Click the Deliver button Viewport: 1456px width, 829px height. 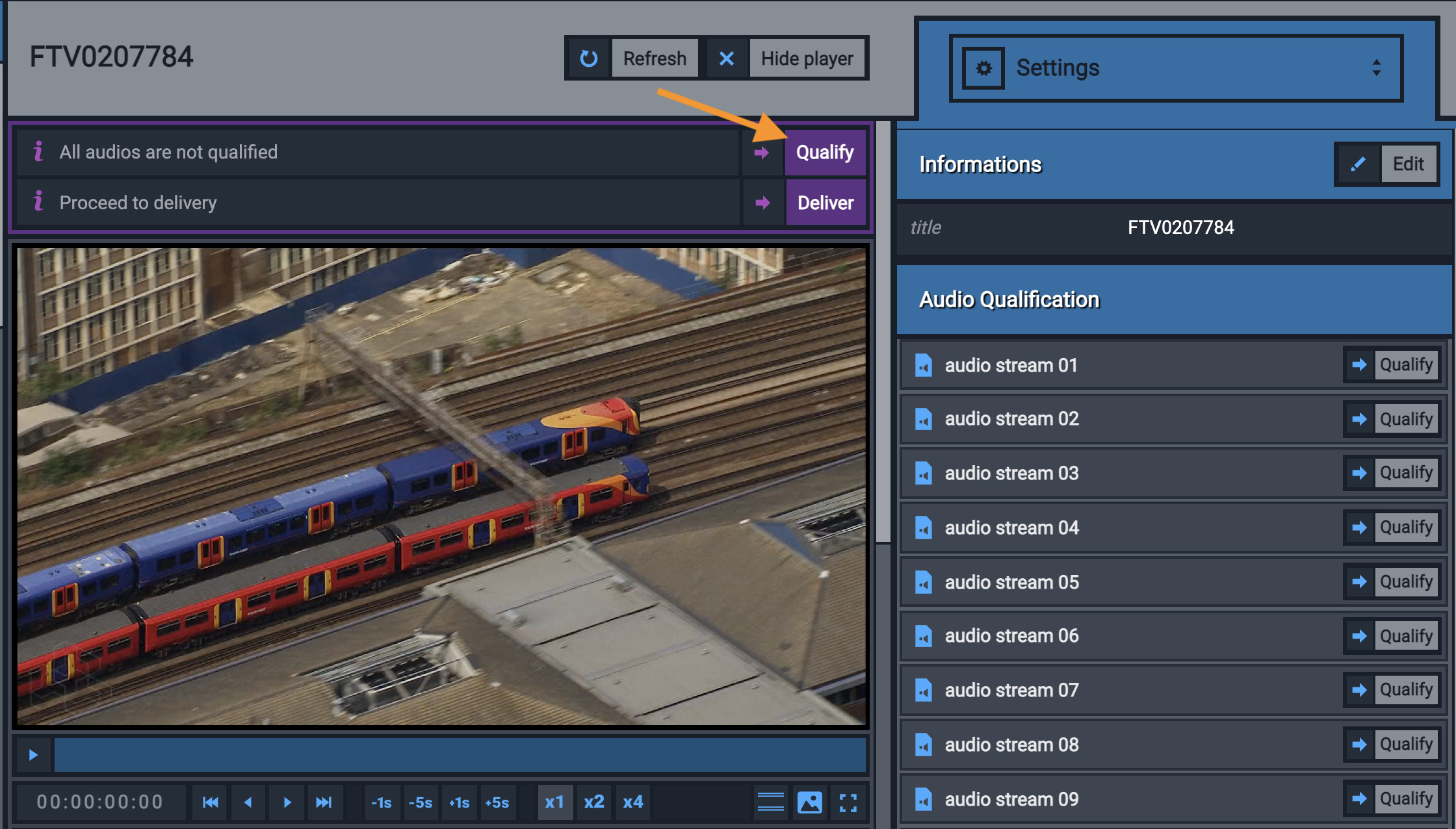[x=825, y=203]
